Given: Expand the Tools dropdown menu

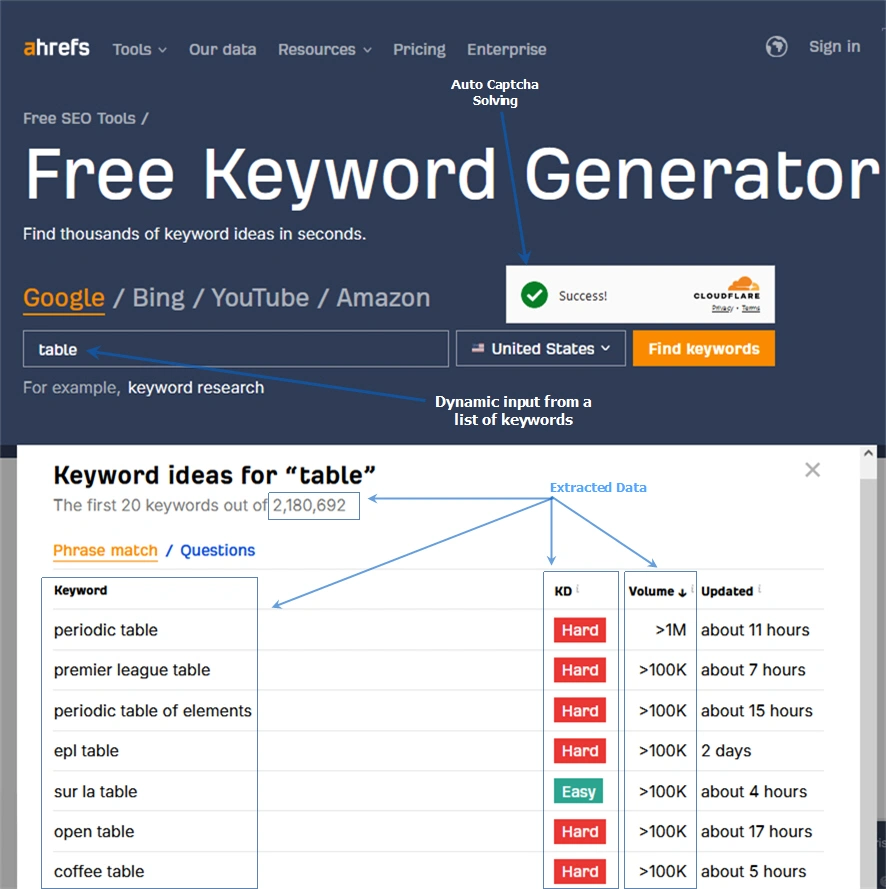Looking at the screenshot, I should (x=139, y=49).
